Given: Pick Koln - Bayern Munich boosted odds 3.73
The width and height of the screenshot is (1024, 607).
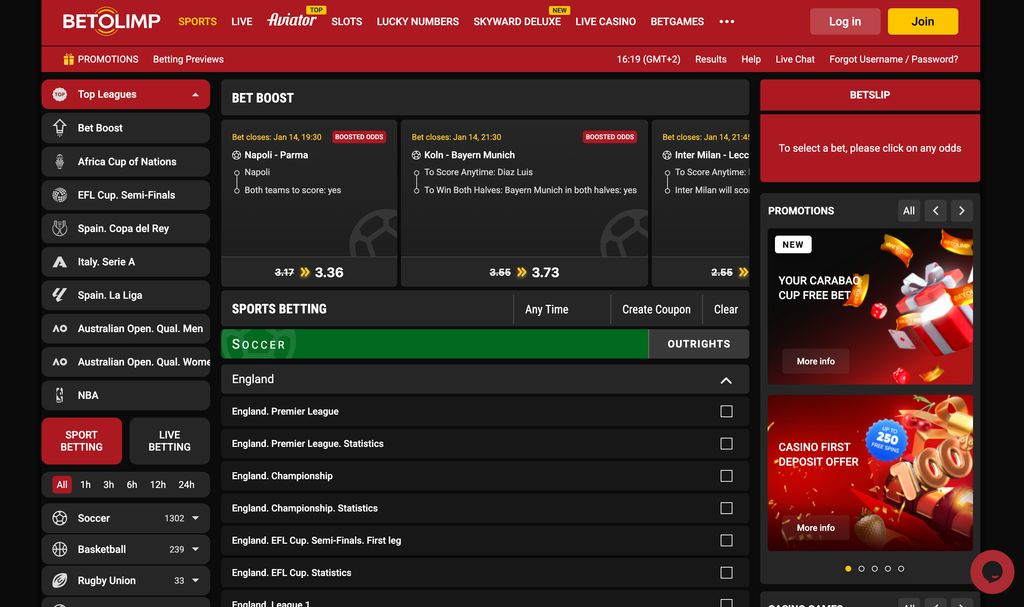Looking at the screenshot, I should tap(524, 272).
